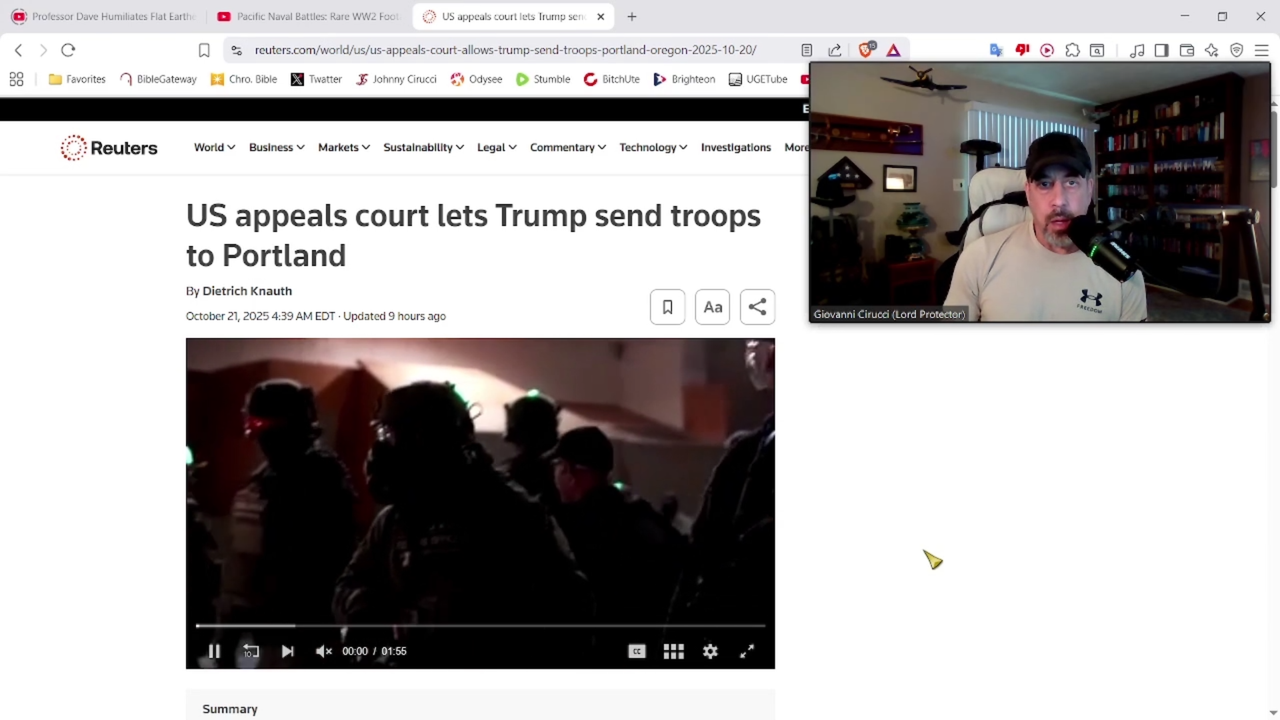1280x720 pixels.
Task: Open video grid view icon
Action: coord(673,651)
